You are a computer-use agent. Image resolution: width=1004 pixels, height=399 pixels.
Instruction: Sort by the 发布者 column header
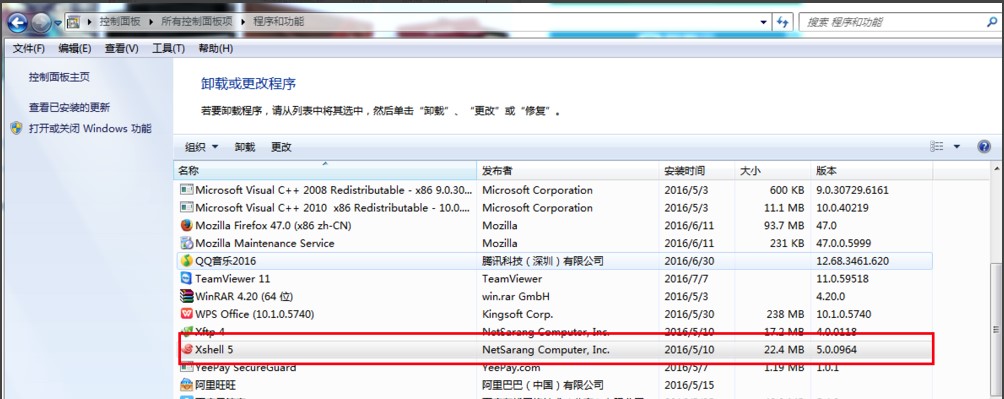[568, 171]
